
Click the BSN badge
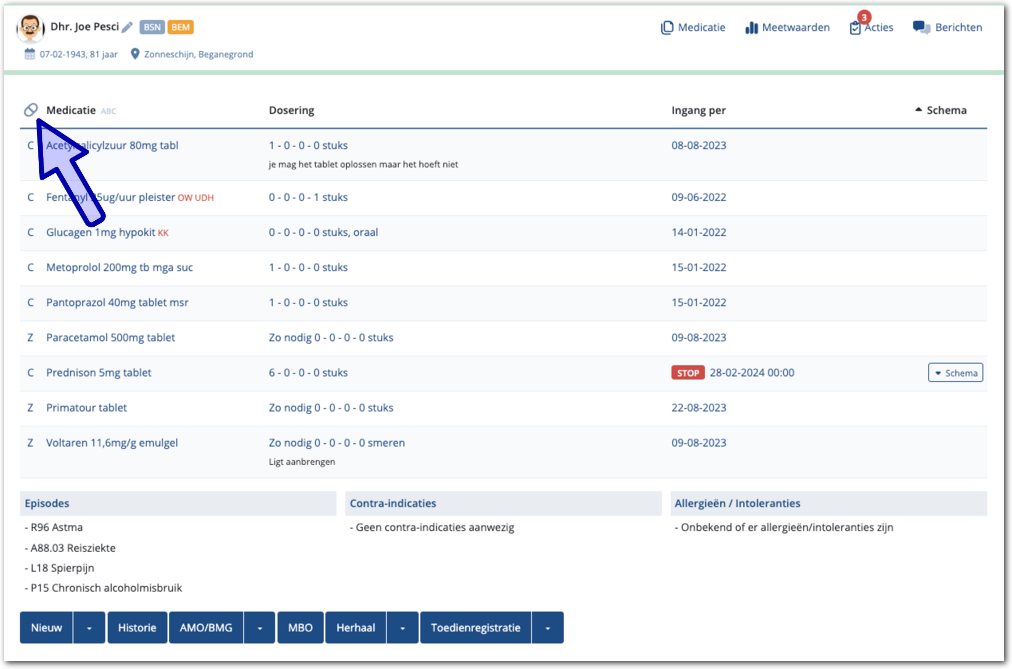(x=152, y=27)
